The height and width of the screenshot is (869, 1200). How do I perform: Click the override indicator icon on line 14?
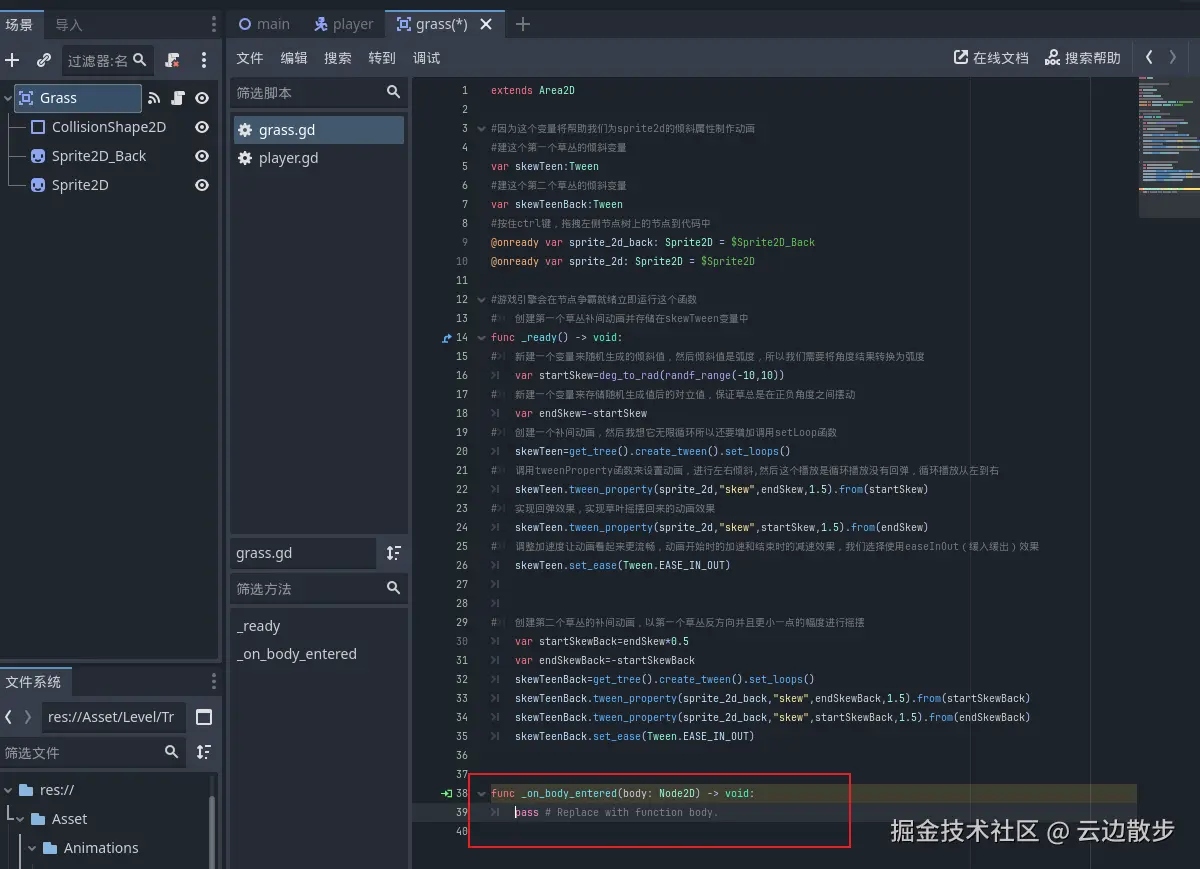point(447,338)
